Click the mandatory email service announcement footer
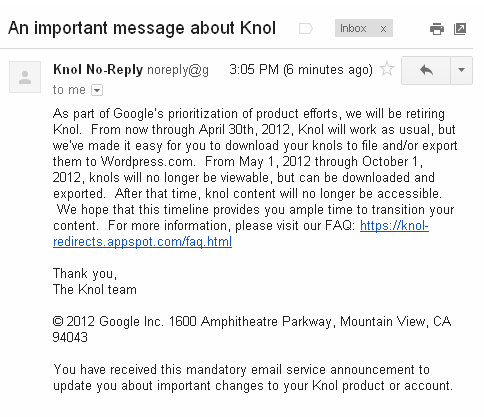Image resolution: width=484 pixels, height=417 pixels. point(253,378)
